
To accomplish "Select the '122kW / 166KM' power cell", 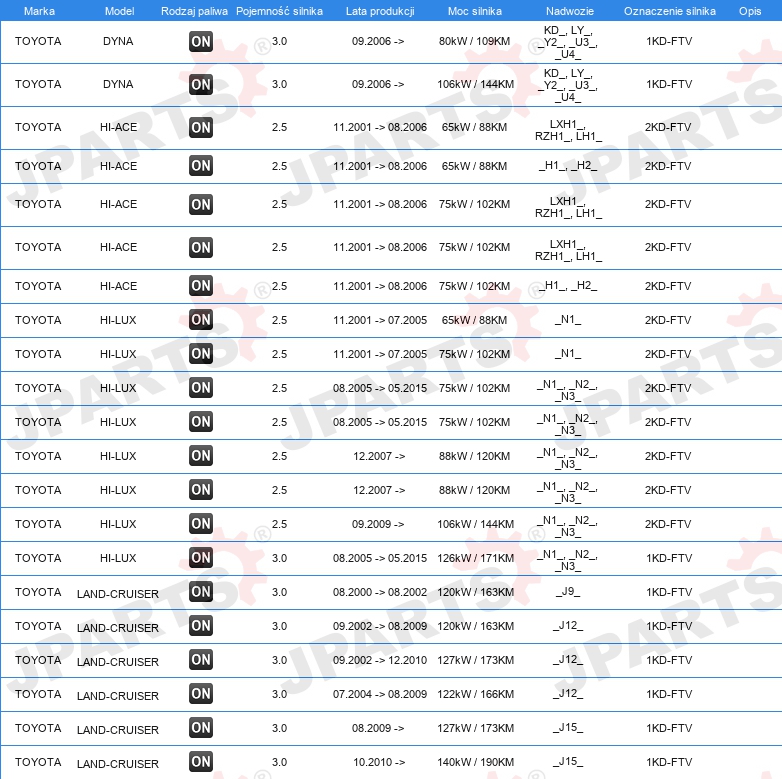I will pyautogui.click(x=475, y=694).
